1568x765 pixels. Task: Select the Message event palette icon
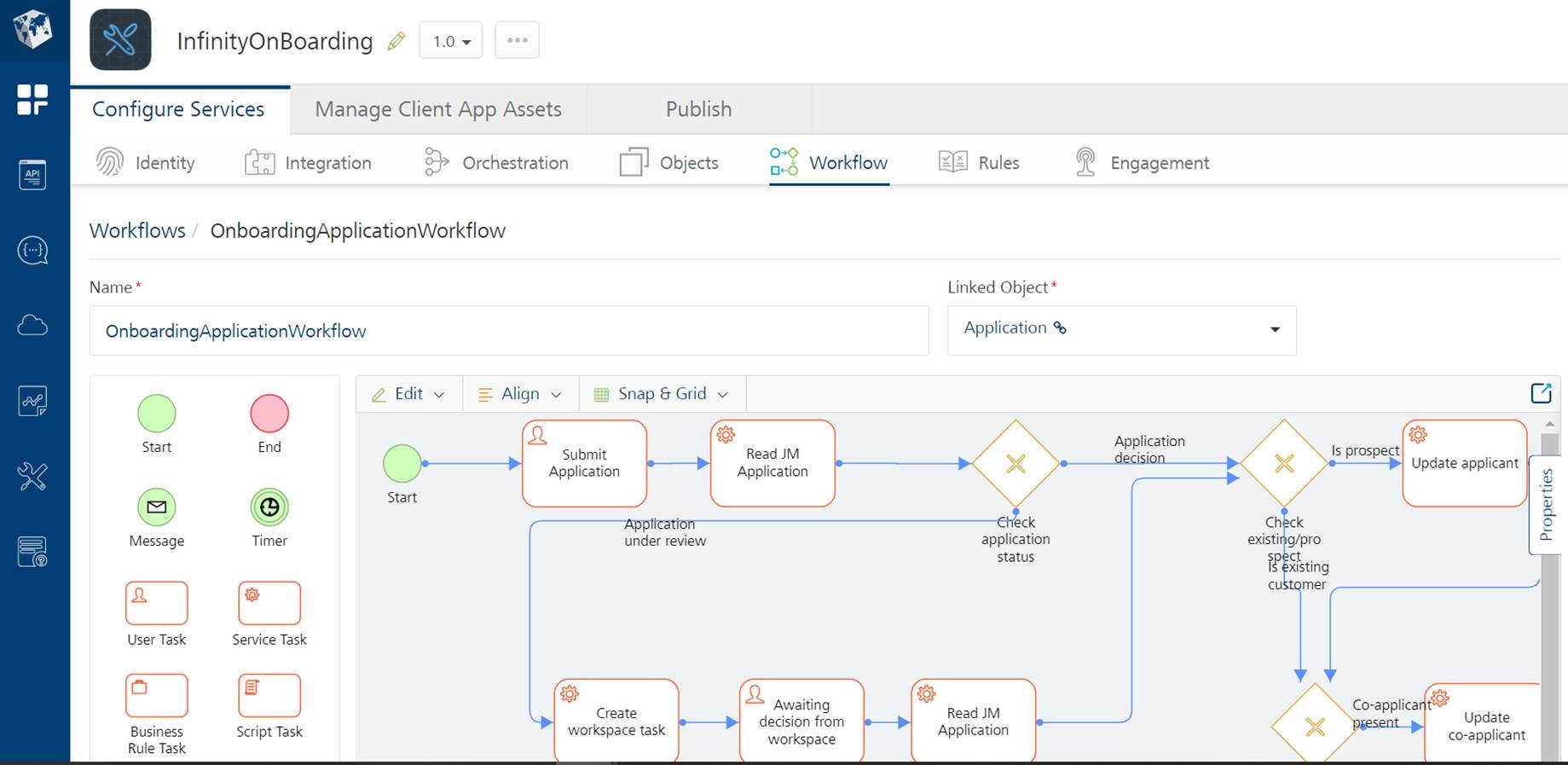tap(156, 507)
